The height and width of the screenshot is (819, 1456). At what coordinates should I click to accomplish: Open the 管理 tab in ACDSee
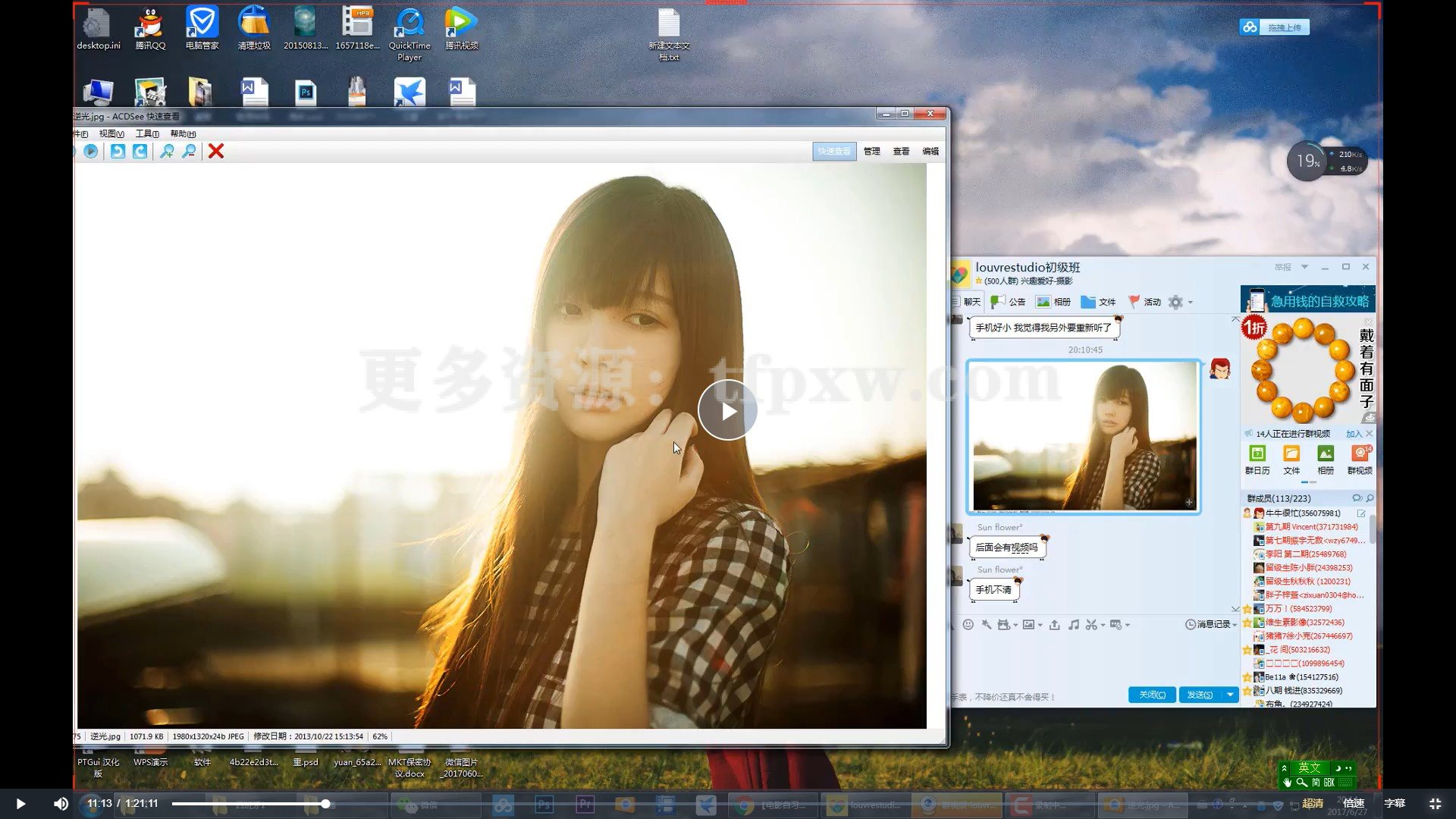tap(870, 151)
